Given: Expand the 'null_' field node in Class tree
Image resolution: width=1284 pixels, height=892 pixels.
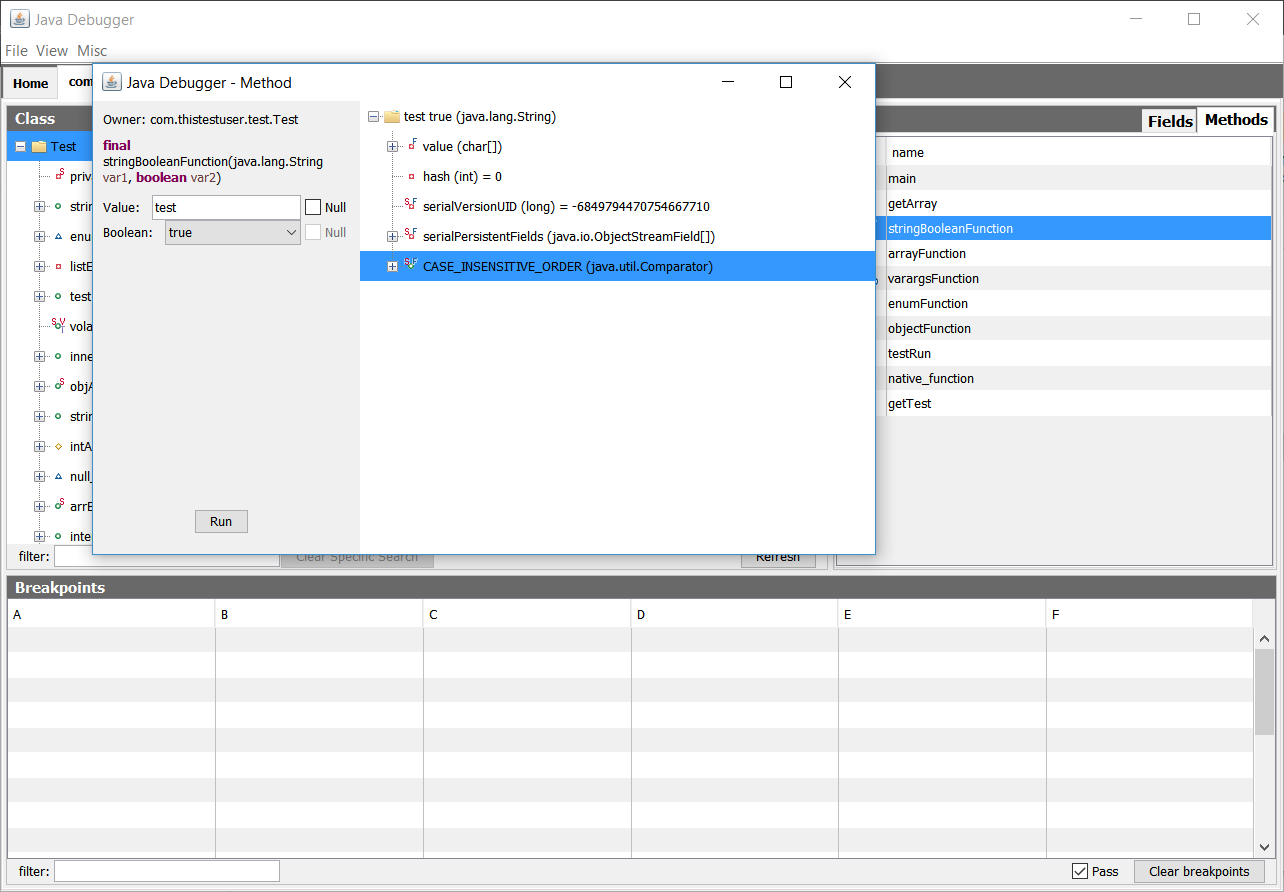Looking at the screenshot, I should [x=39, y=477].
